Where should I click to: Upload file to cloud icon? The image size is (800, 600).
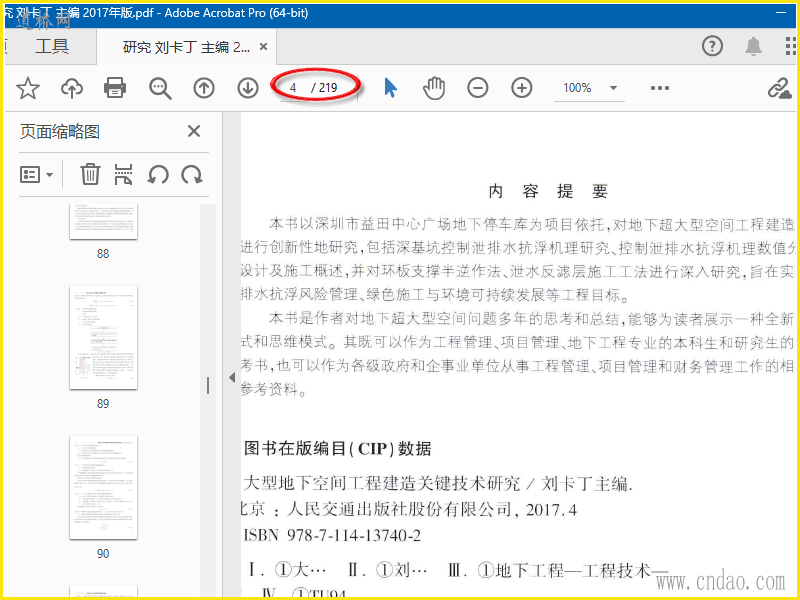72,88
